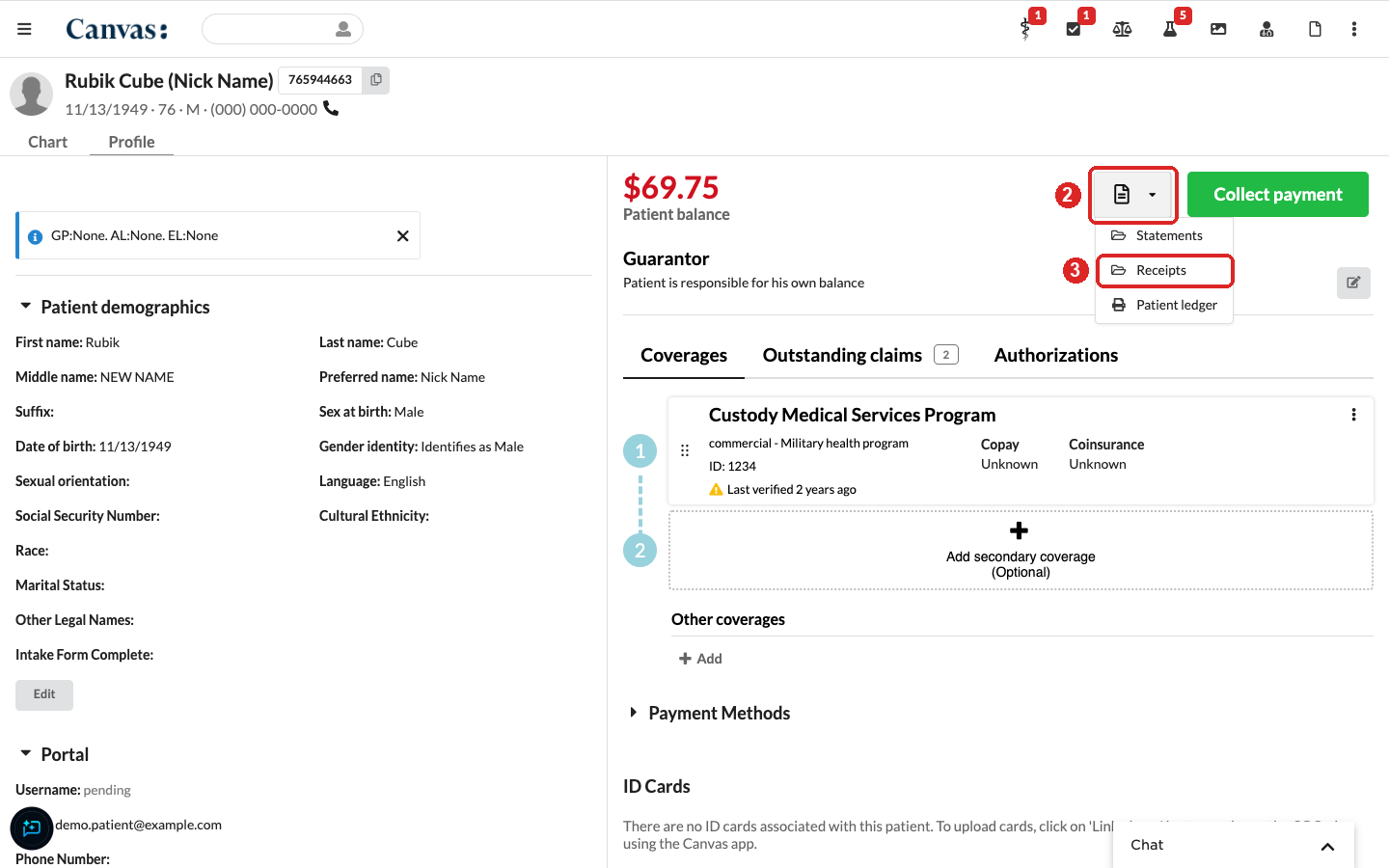Open the documents dropdown button beside Collect payment
The height and width of the screenshot is (868, 1389).
tap(1133, 195)
